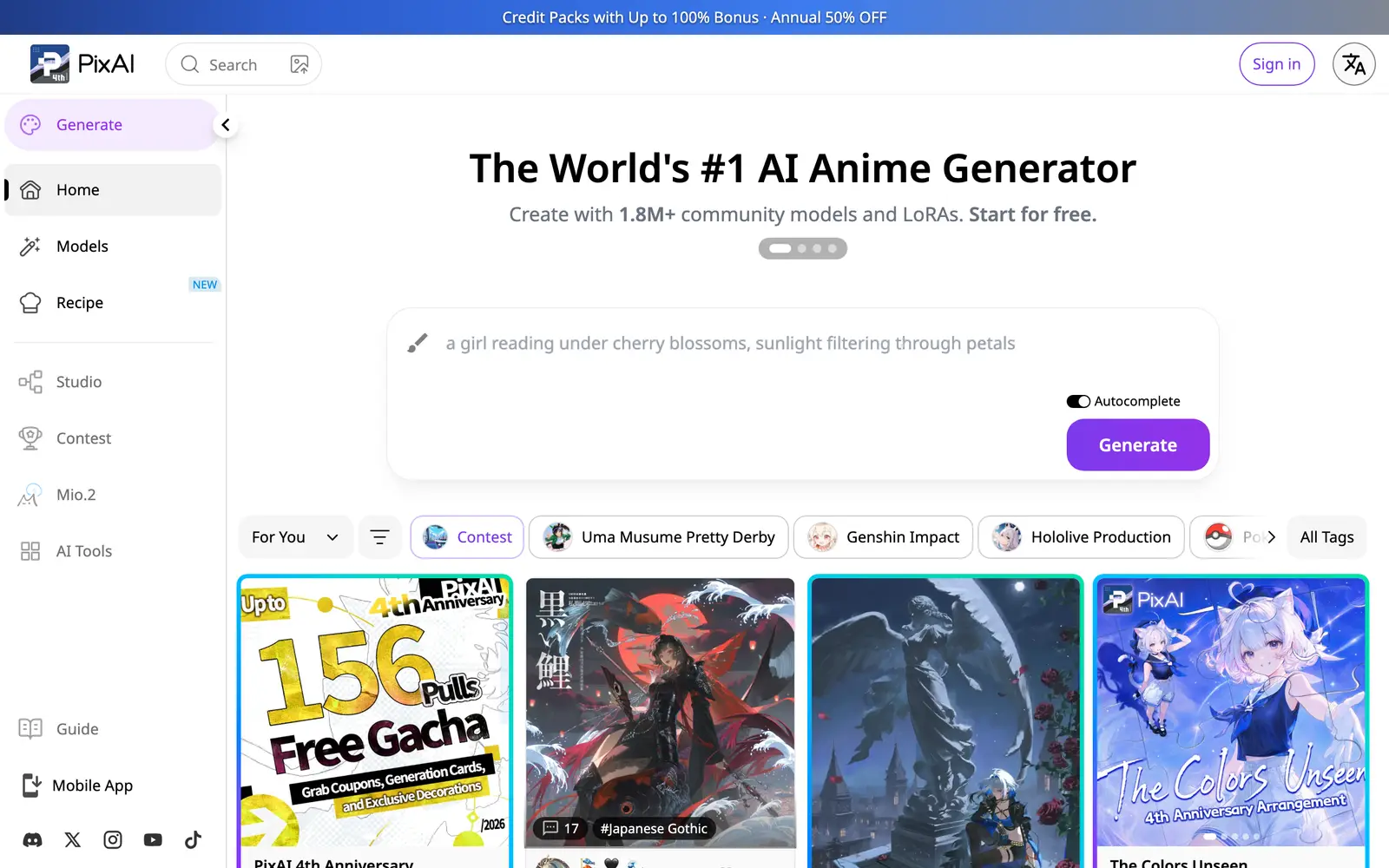Click the Contest trophy icon
The image size is (1389, 868).
[x=30, y=438]
